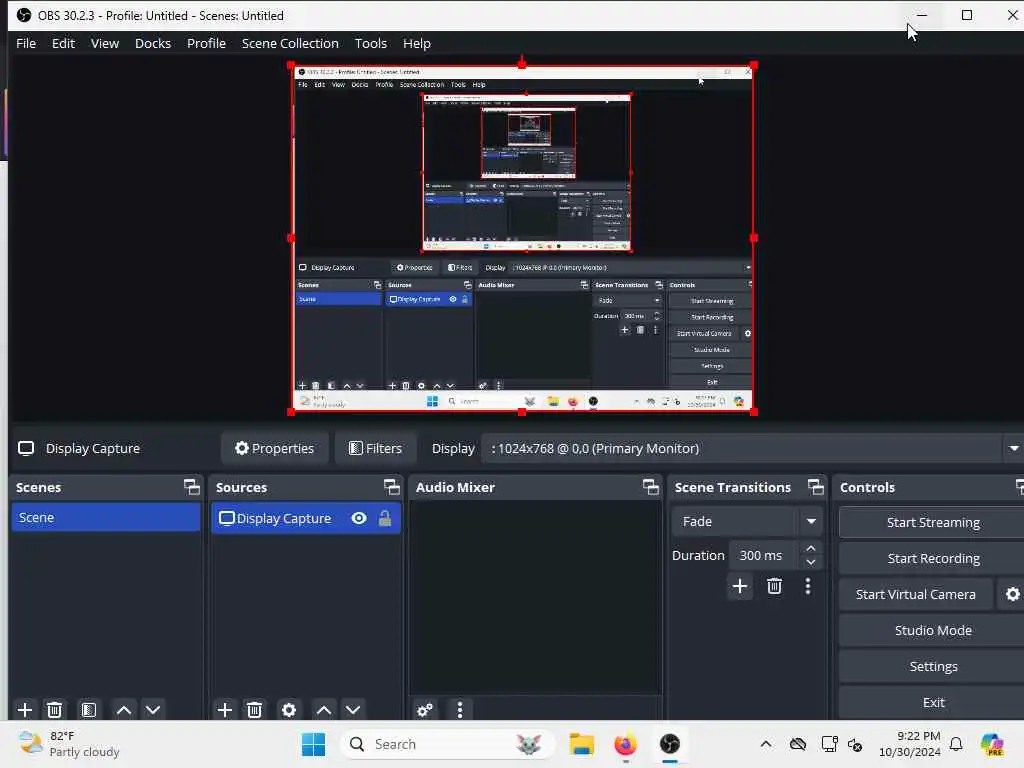
Task: Open the View menu
Action: (x=104, y=43)
